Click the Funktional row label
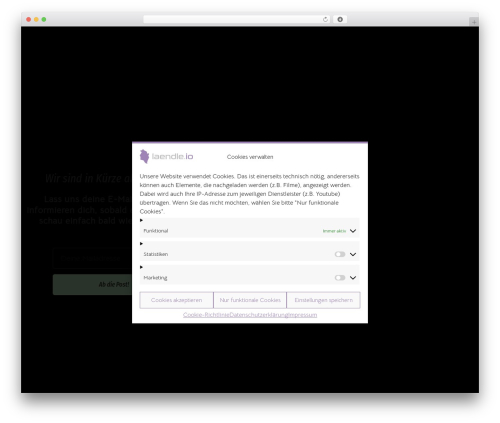The height and width of the screenshot is (423, 500). click(x=156, y=231)
